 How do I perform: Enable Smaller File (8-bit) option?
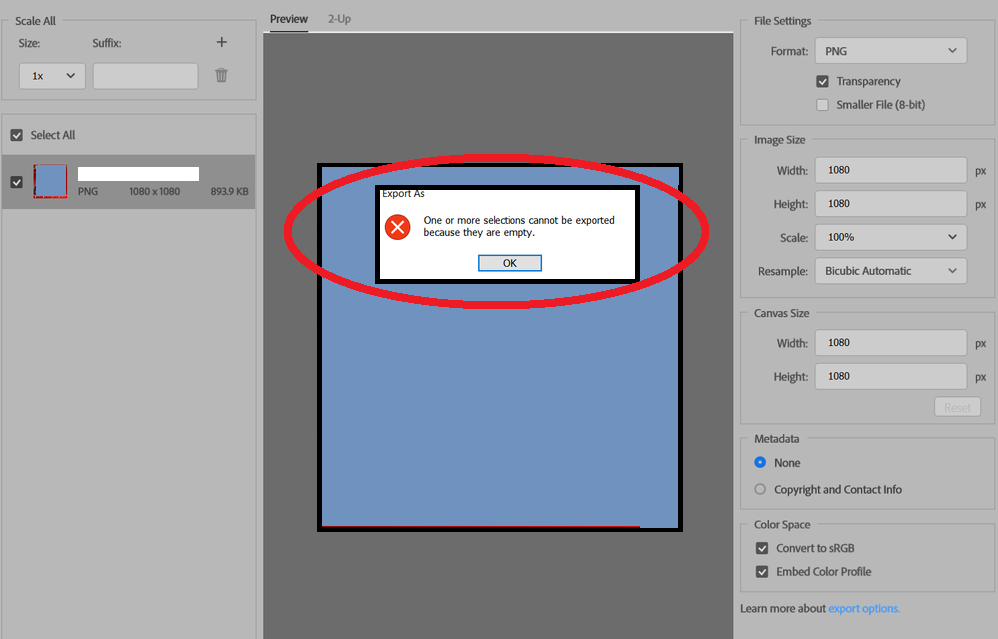click(822, 104)
